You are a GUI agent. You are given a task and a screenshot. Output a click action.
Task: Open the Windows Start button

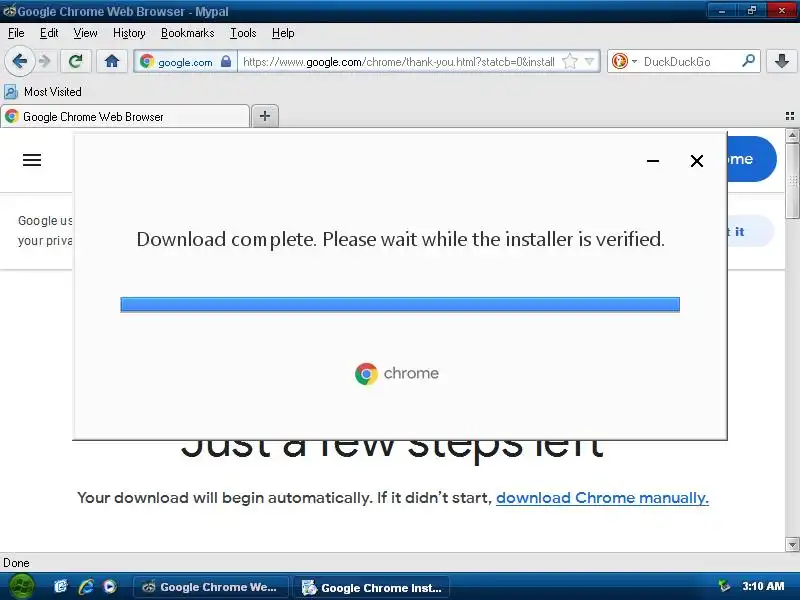21,586
